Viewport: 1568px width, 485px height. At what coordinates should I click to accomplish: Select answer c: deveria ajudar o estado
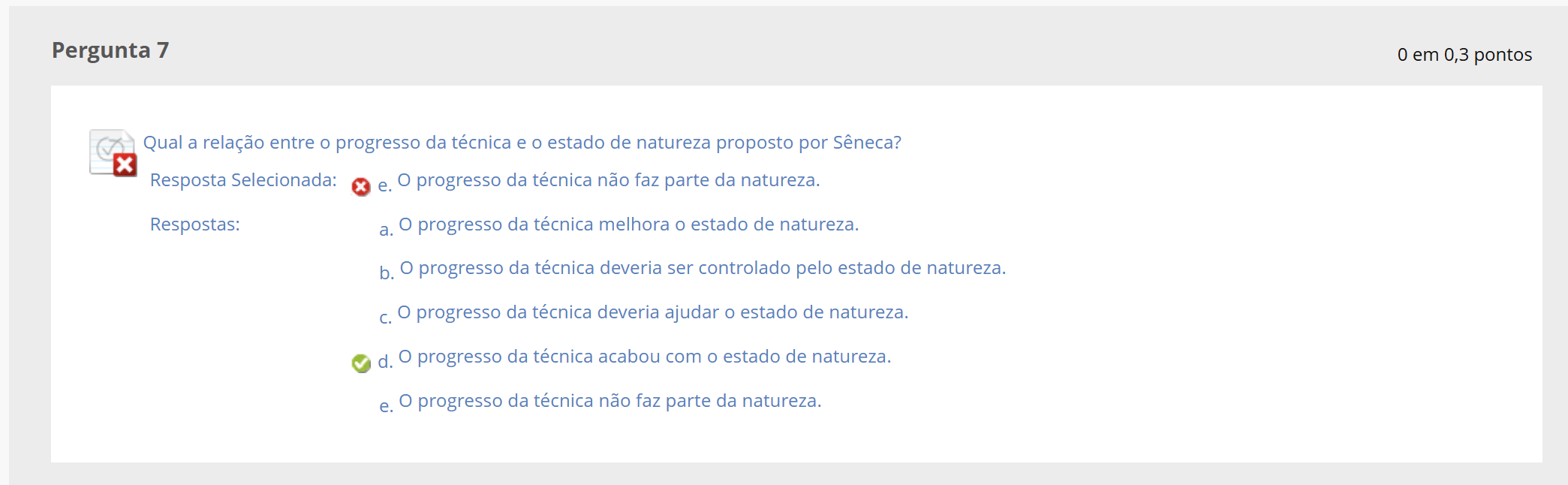tap(653, 312)
